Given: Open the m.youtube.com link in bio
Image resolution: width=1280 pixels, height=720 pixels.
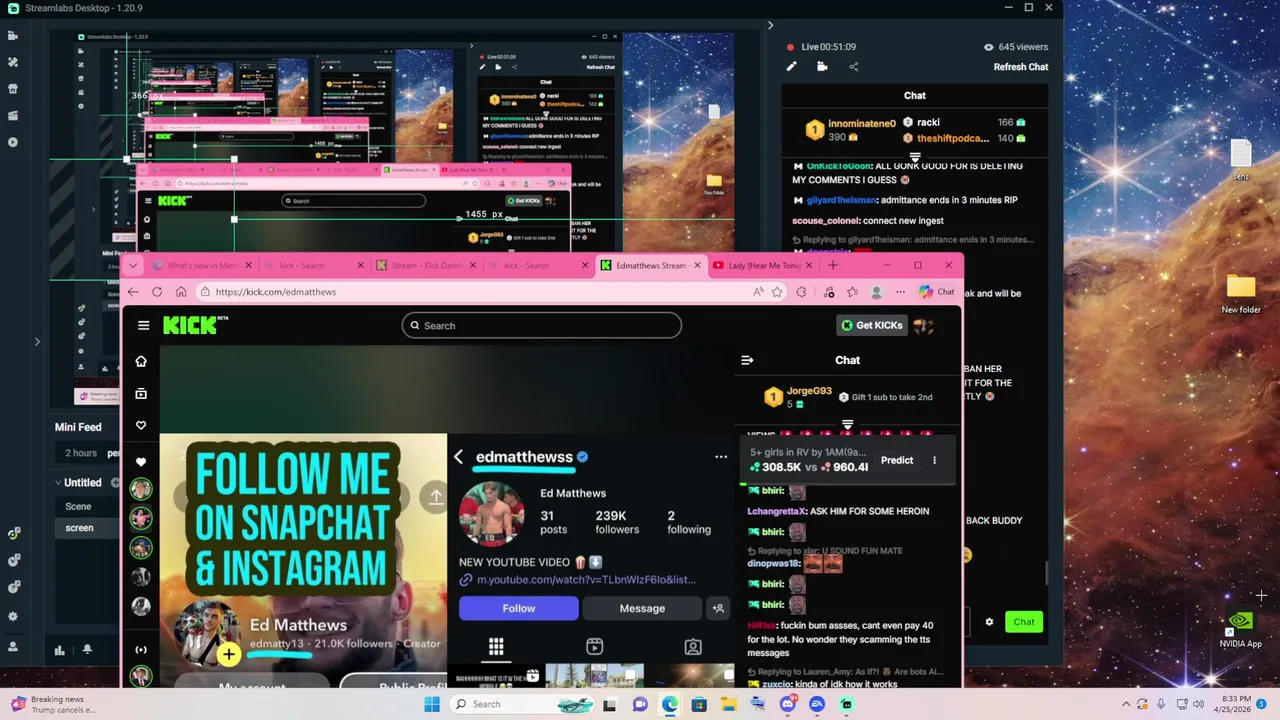Looking at the screenshot, I should point(585,580).
